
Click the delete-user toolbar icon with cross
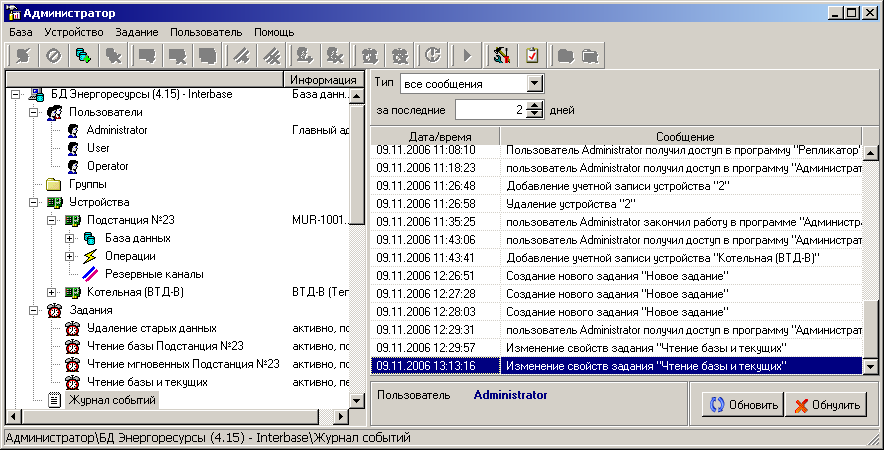pos(335,55)
